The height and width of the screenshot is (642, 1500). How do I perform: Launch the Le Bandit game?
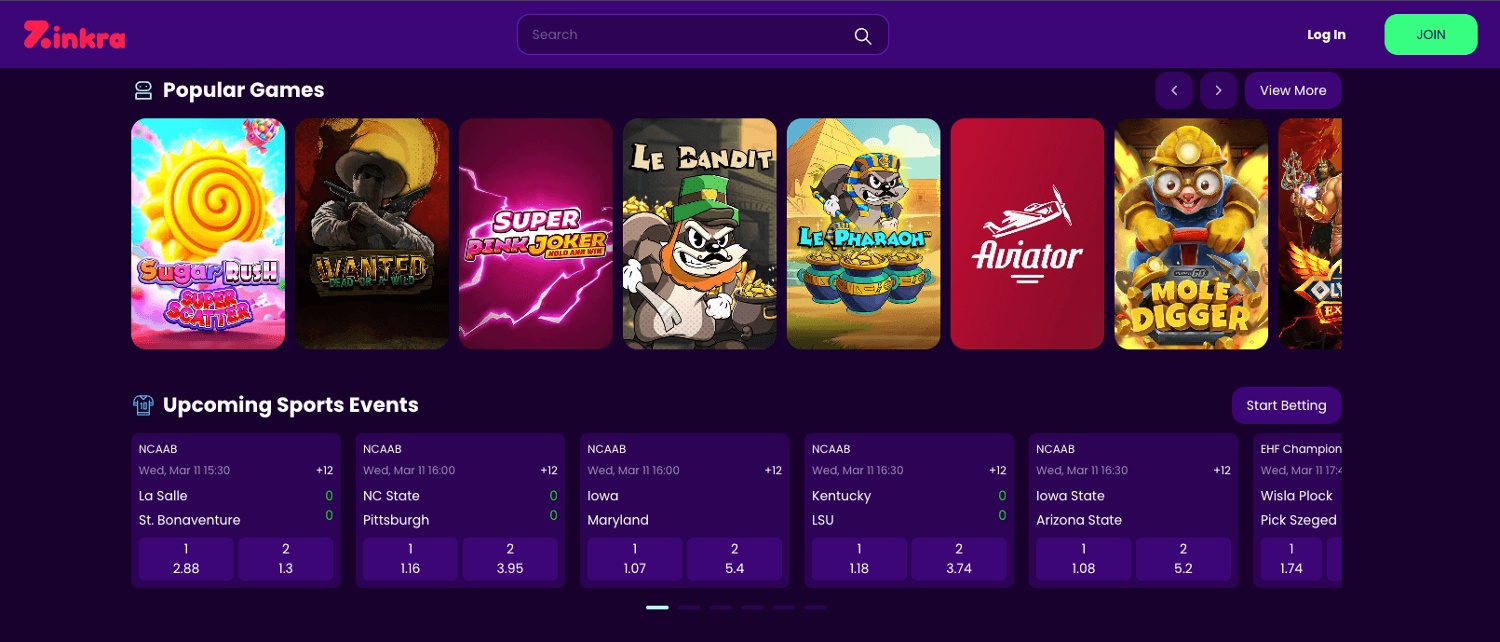(x=699, y=234)
